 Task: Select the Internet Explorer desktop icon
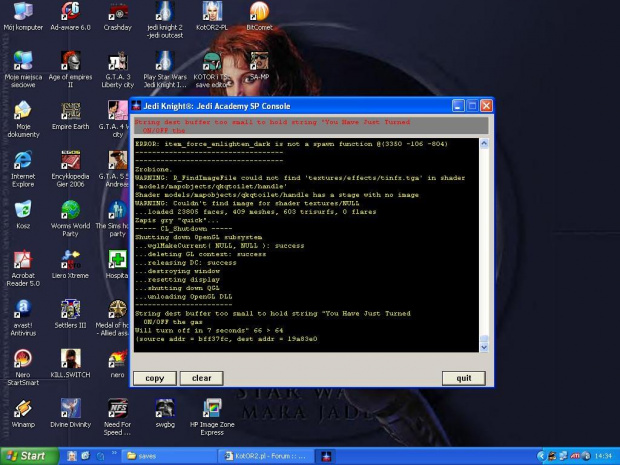click(x=23, y=169)
